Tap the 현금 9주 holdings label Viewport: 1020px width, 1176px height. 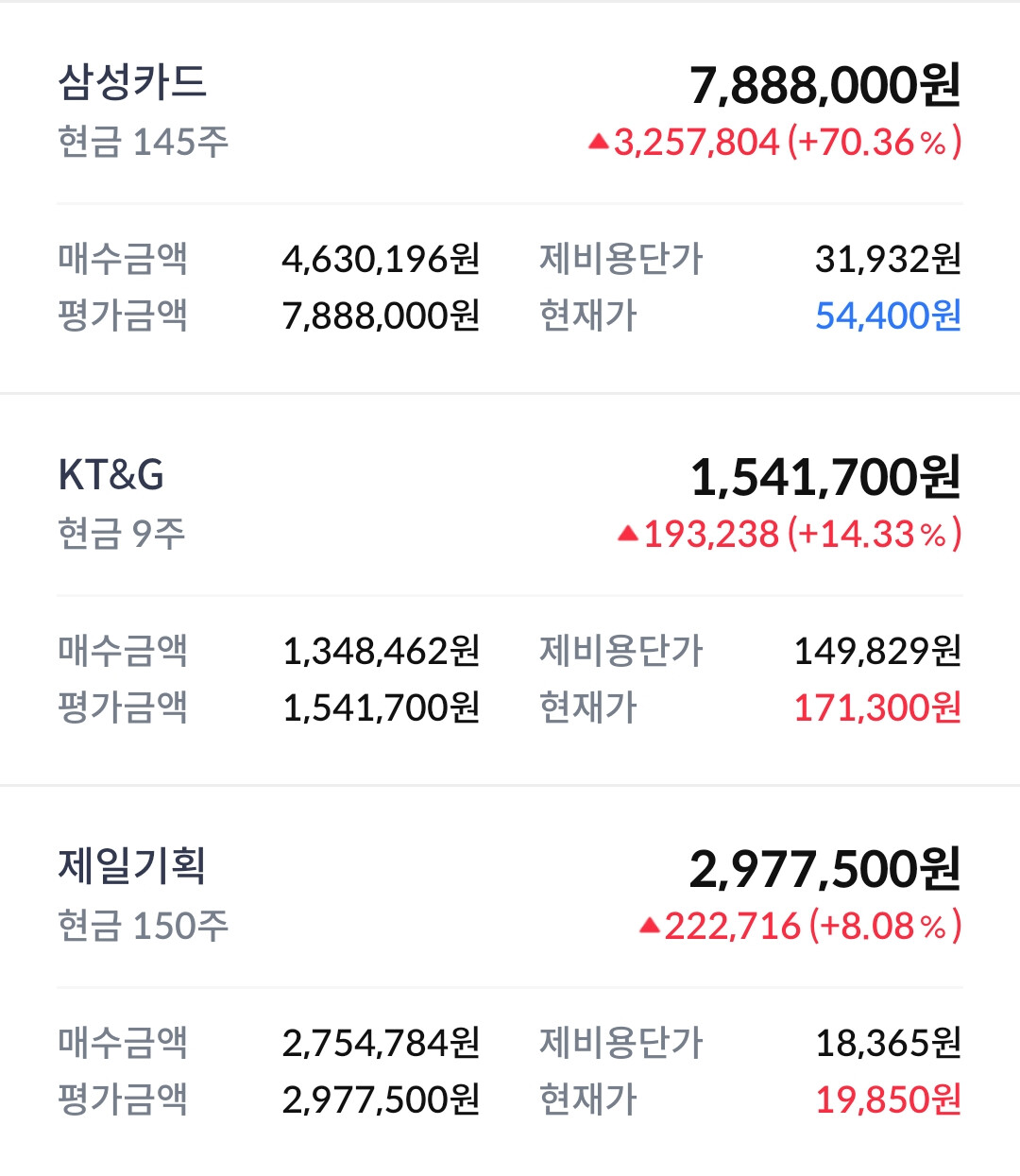click(x=122, y=535)
